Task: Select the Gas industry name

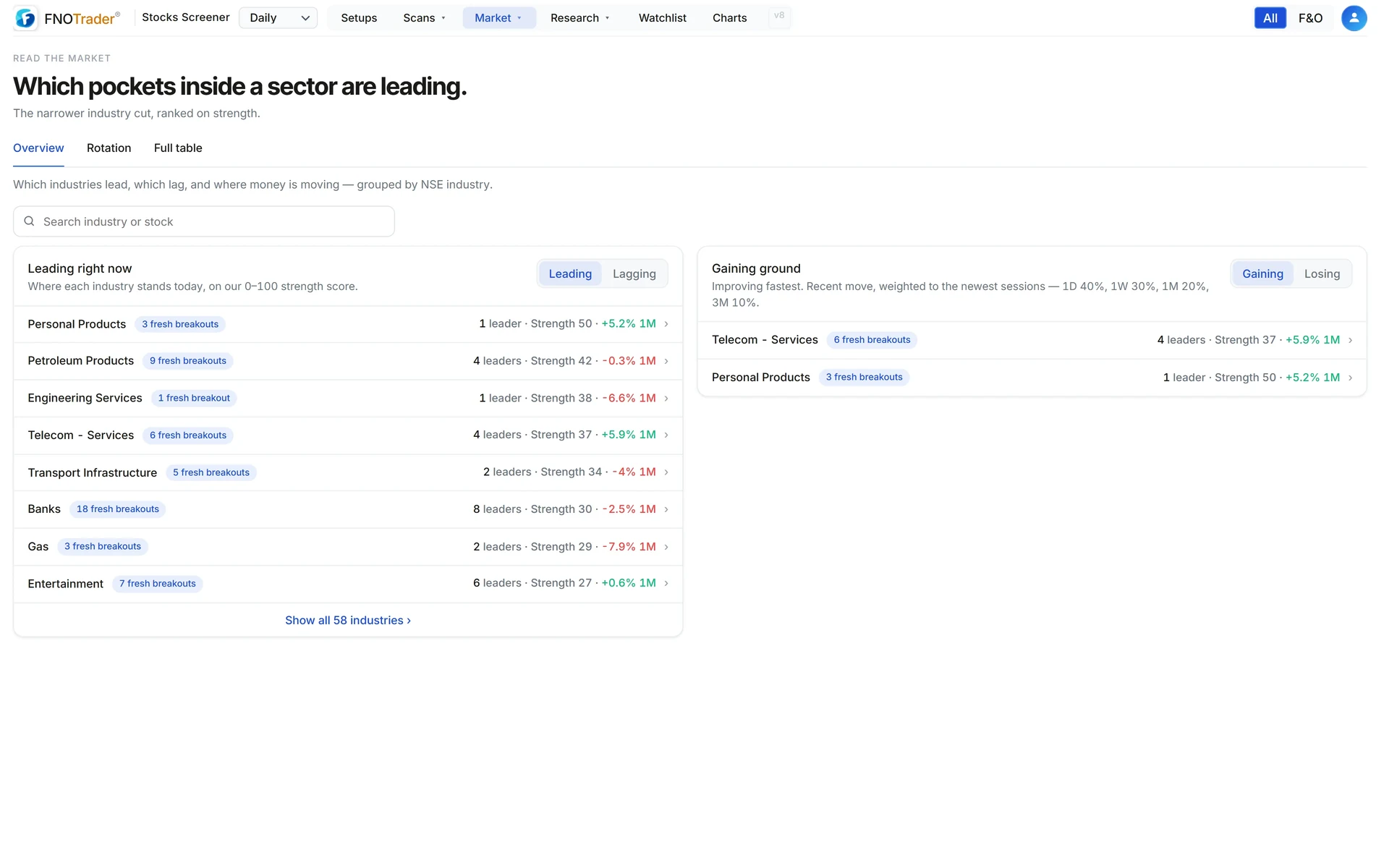Action: (x=38, y=547)
